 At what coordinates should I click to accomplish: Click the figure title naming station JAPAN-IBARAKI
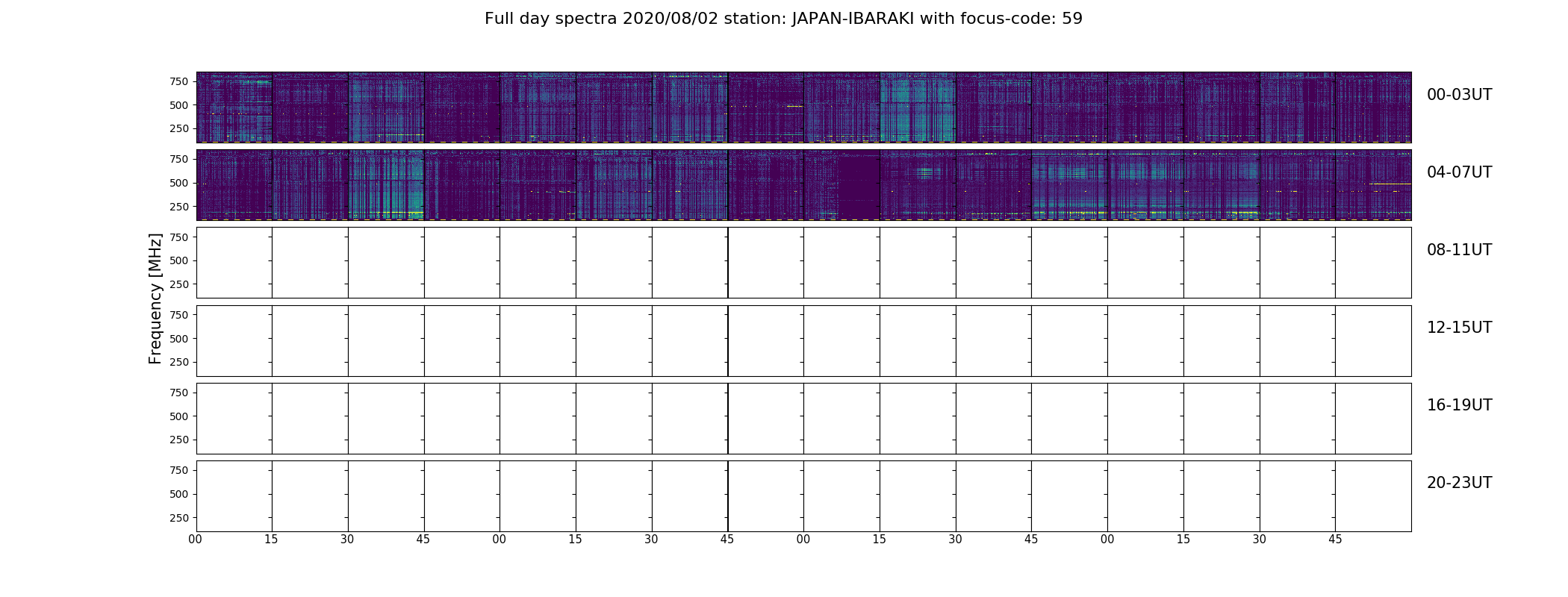coord(783,19)
